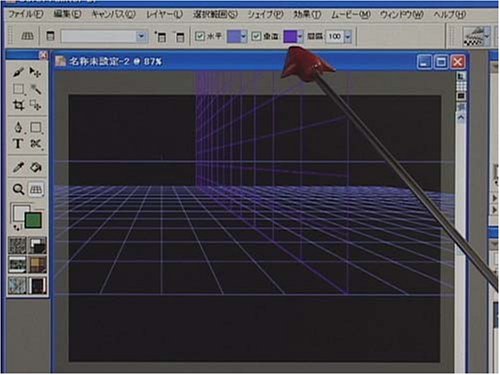This screenshot has height=375, width=500.
Task: Open the gradient selector thumbnail
Action: 37,246
